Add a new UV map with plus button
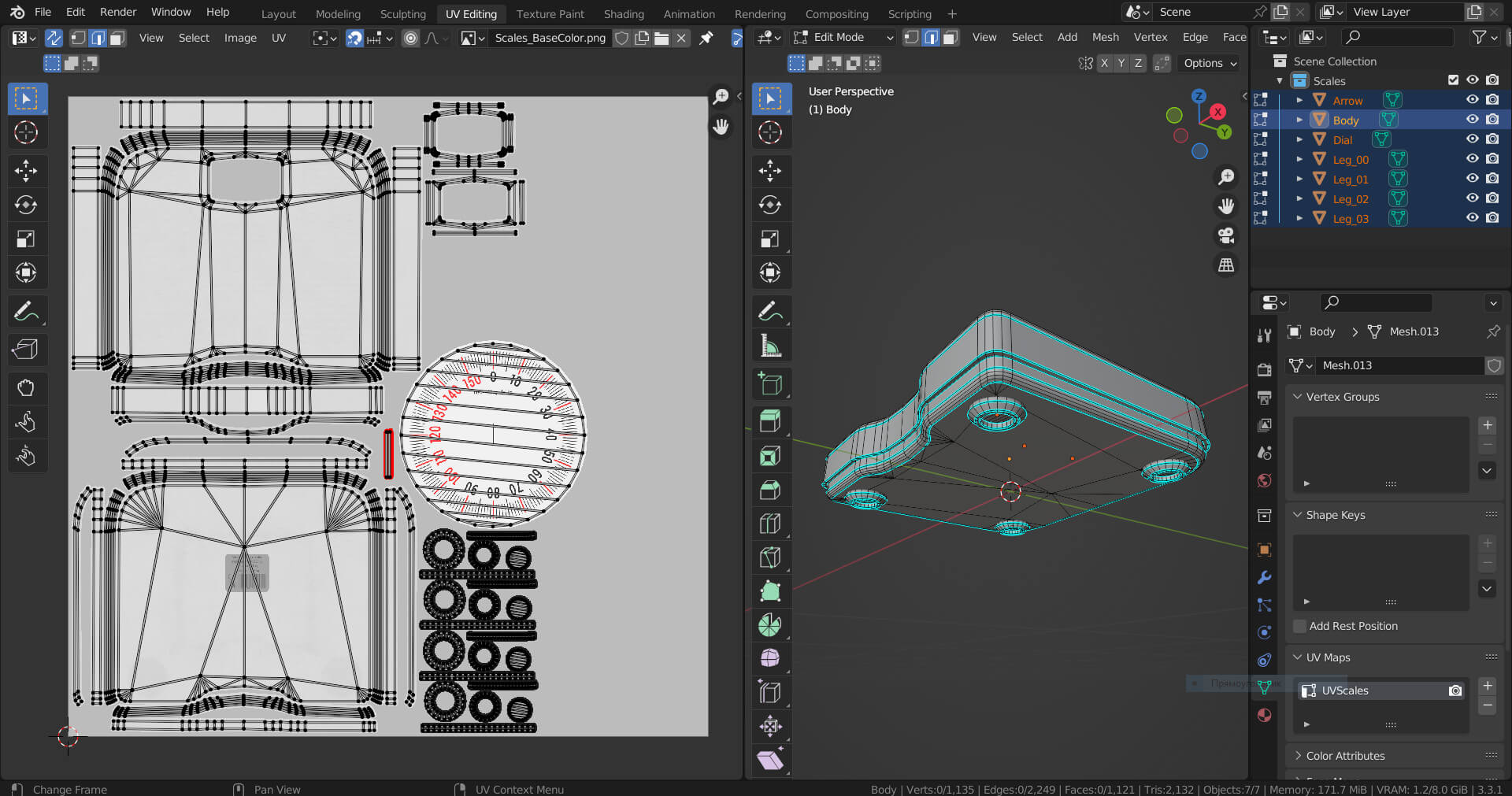1512x796 pixels. tap(1487, 686)
